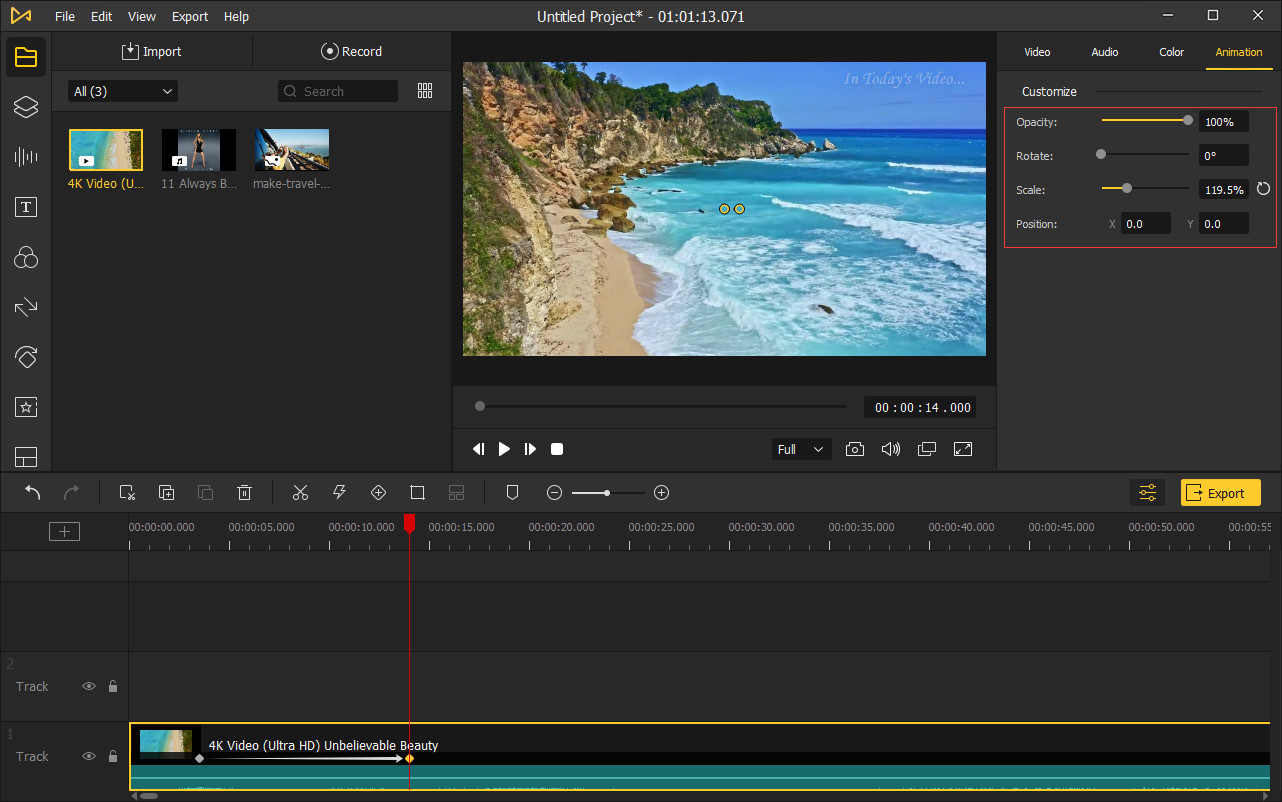Viewport: 1282px width, 802px height.
Task: Add a marker on the timeline toolbar
Action: [512, 492]
